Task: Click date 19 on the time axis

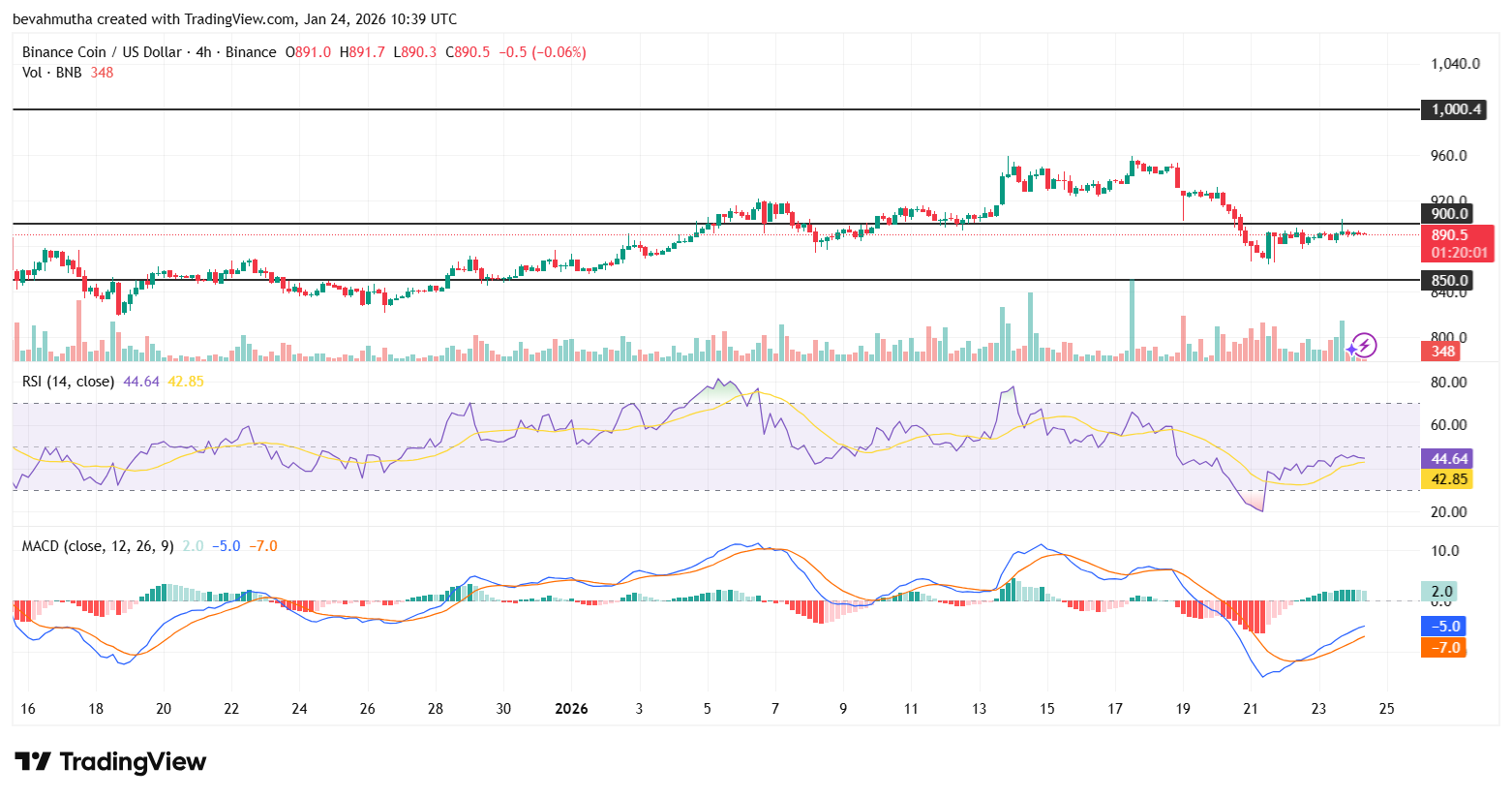Action: tap(1183, 709)
